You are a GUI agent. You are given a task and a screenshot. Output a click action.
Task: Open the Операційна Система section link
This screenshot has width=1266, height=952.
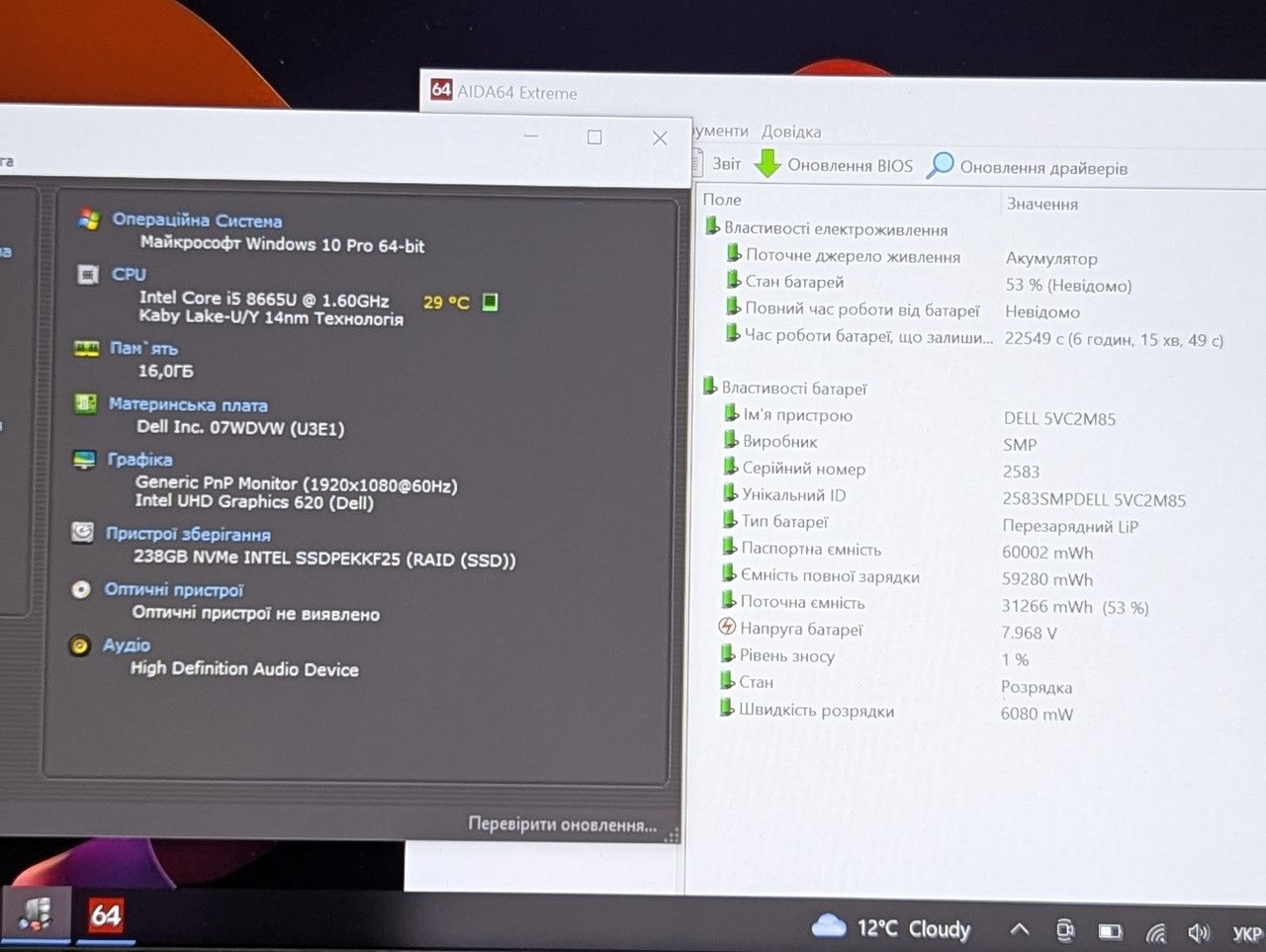(197, 220)
